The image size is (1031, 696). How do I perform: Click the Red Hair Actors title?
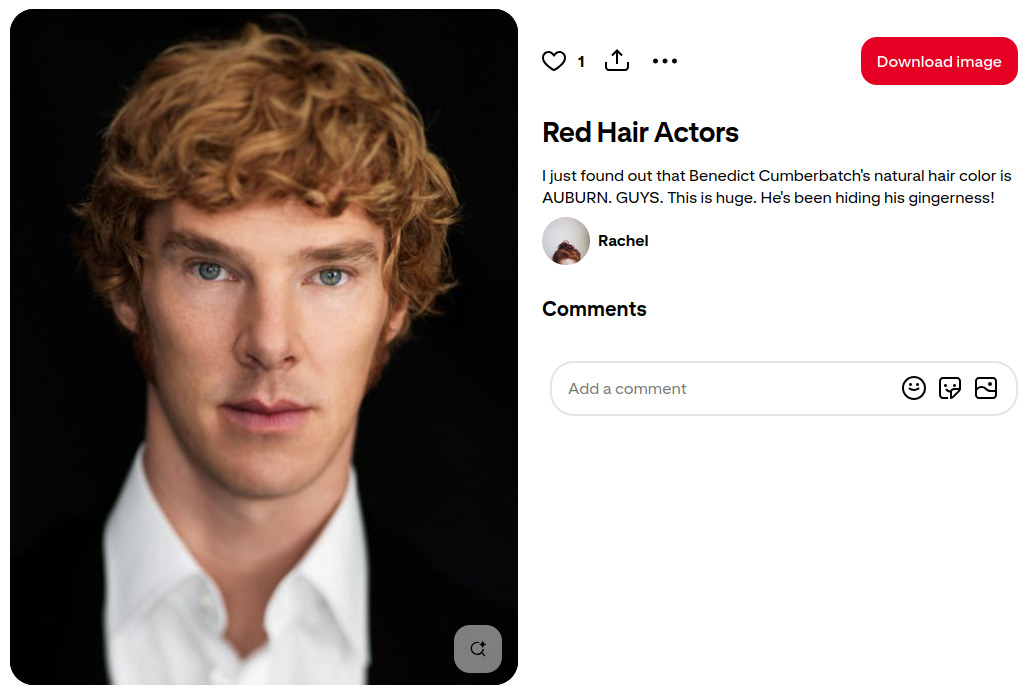pos(640,132)
